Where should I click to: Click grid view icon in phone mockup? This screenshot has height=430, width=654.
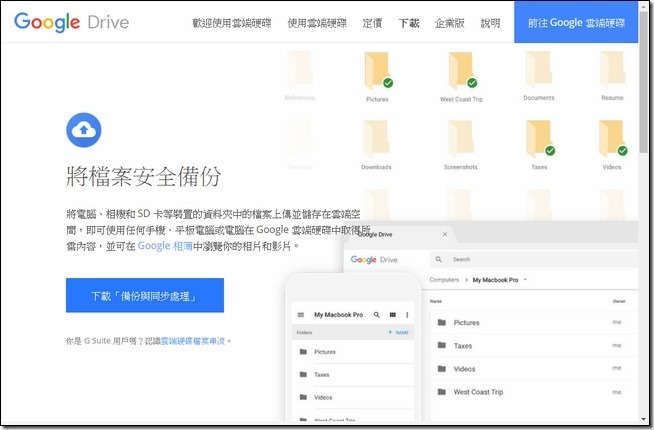pyautogui.click(x=392, y=315)
